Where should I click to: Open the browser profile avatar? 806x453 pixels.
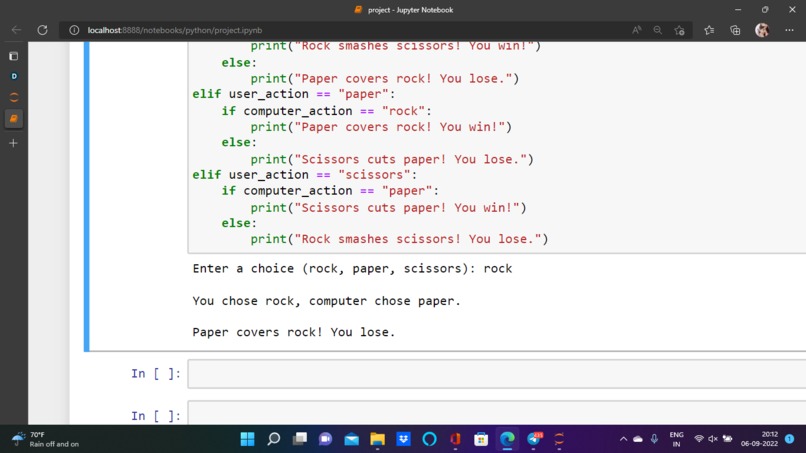[762, 30]
